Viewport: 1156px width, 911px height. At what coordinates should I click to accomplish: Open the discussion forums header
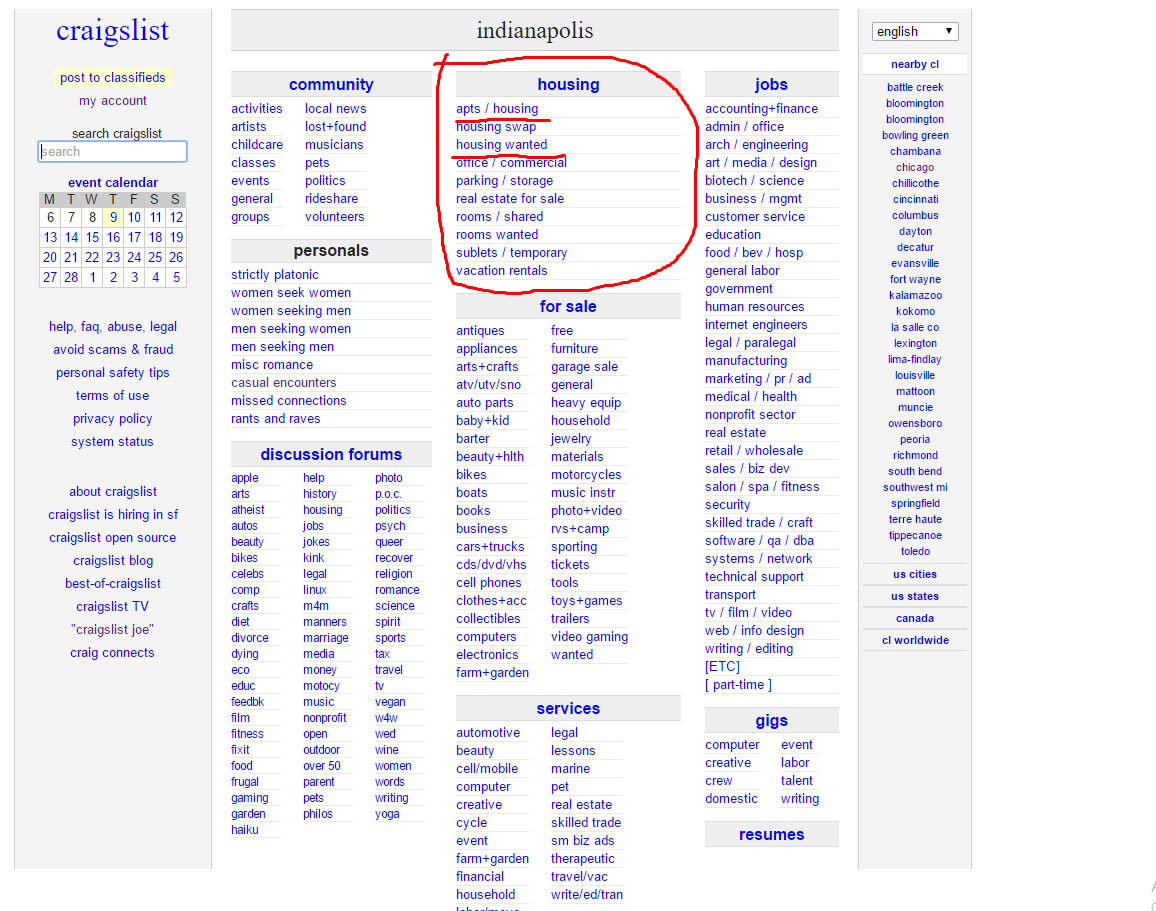point(331,455)
